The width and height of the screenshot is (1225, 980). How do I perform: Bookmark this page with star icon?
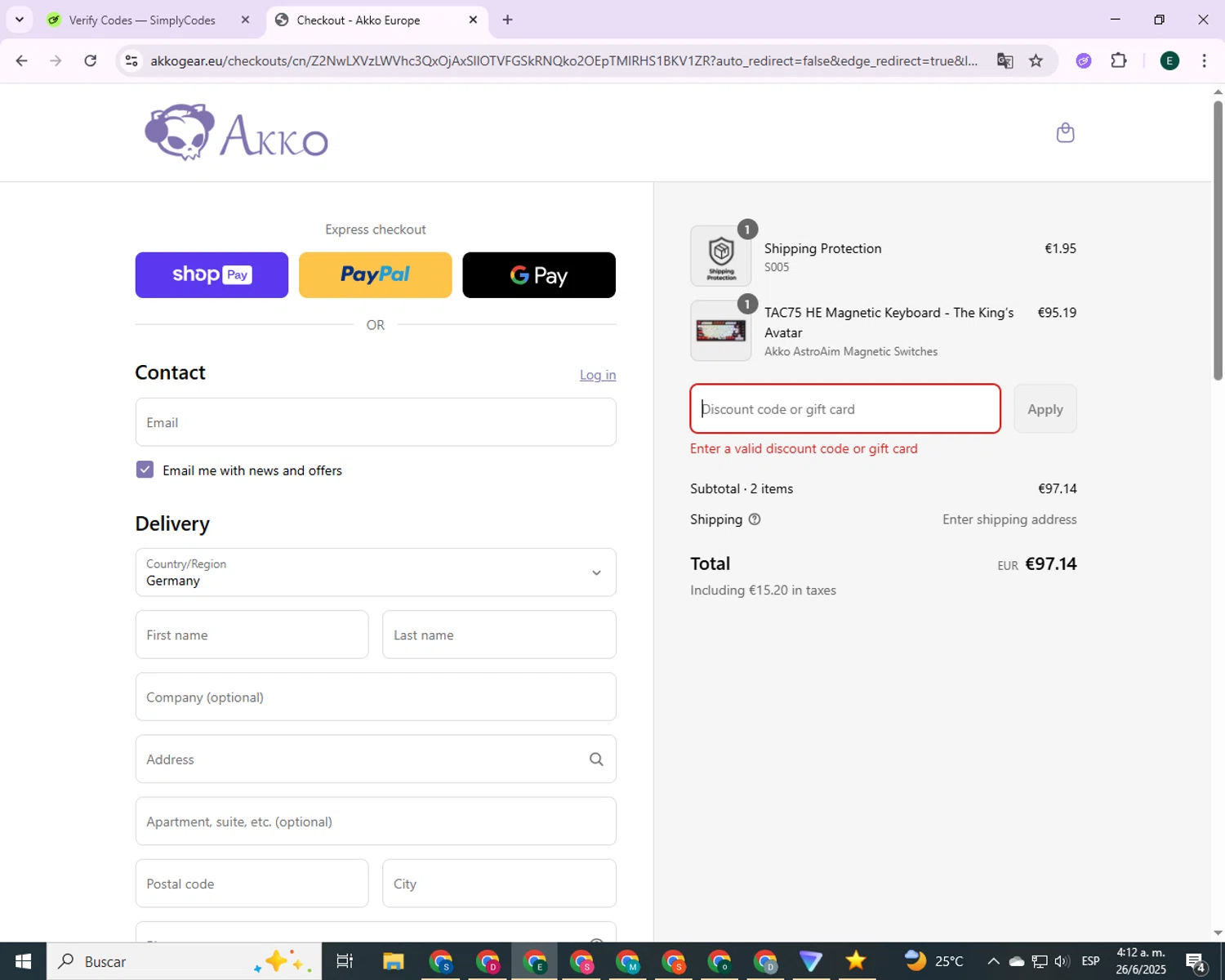(1036, 60)
